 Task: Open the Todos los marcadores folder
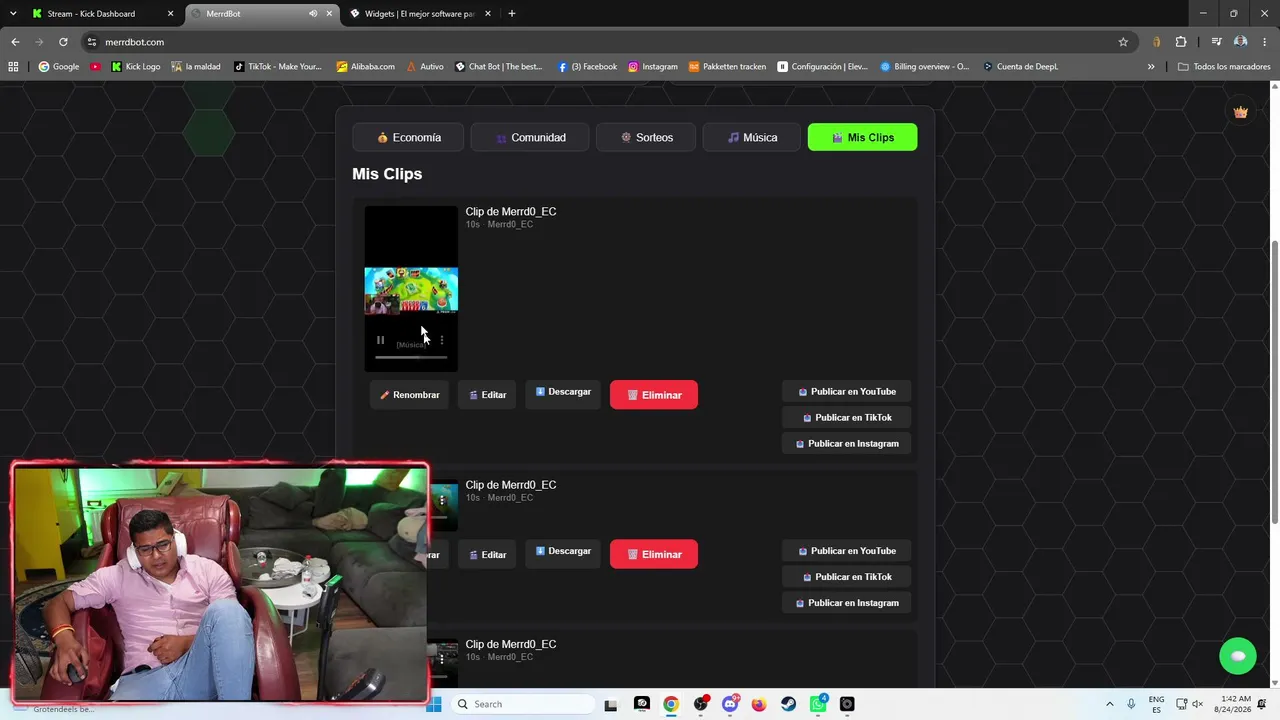(1224, 67)
